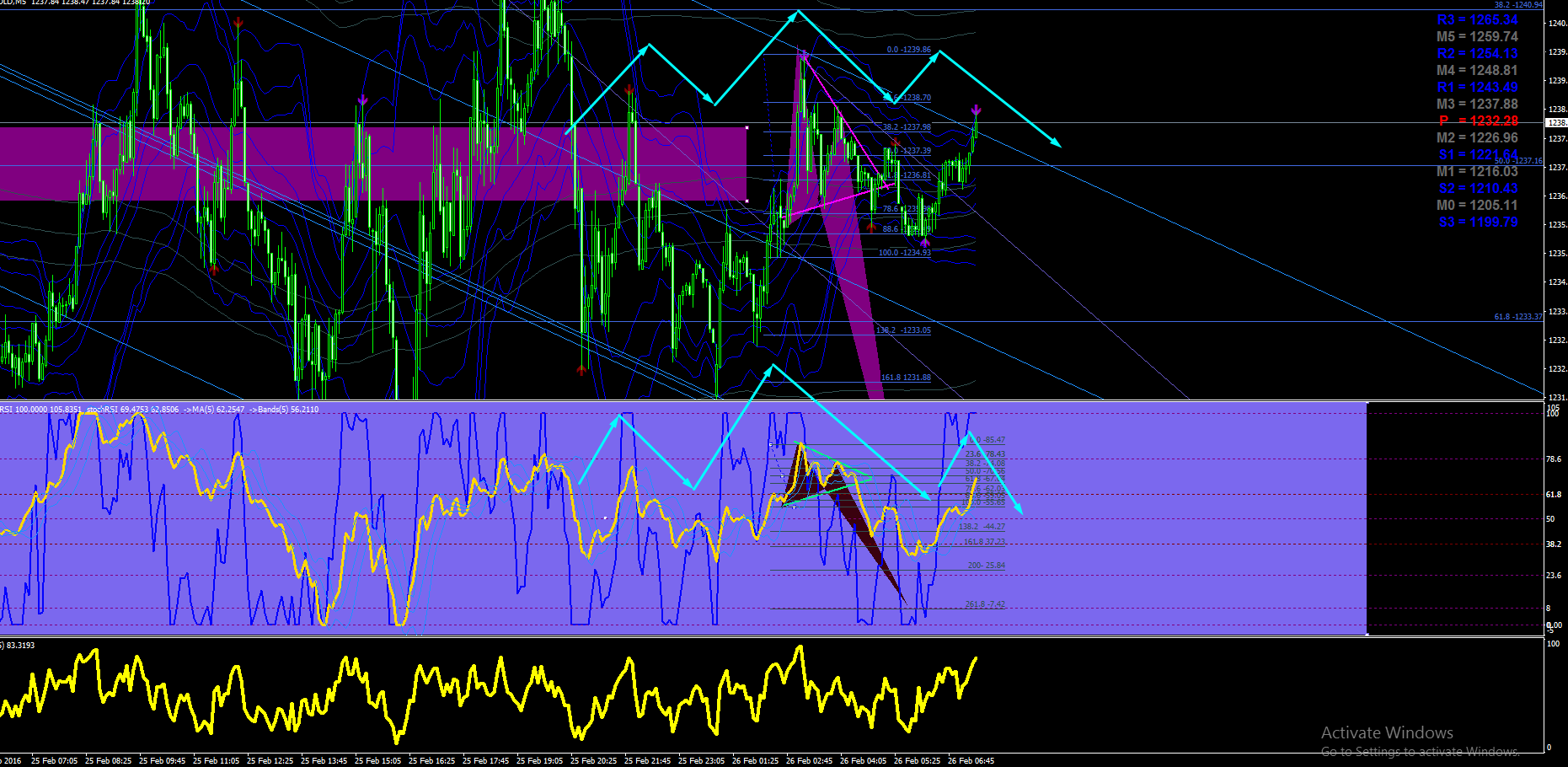
Task: Click the 25 Feb 12:25 time label
Action: (x=270, y=761)
